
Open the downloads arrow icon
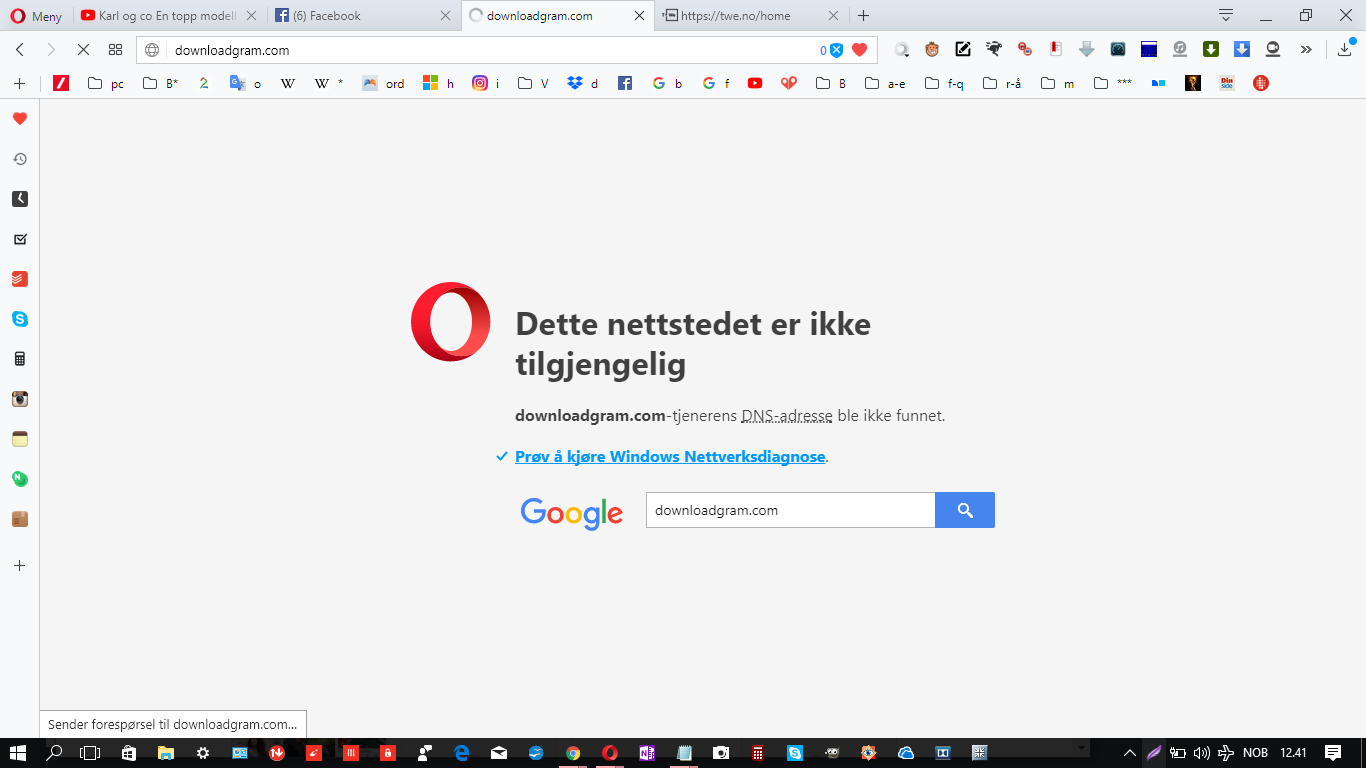pos(1345,49)
